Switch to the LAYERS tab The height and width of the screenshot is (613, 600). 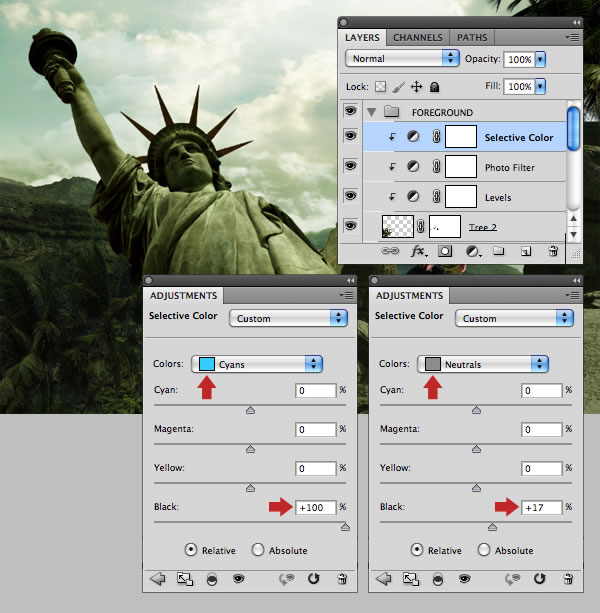(362, 38)
